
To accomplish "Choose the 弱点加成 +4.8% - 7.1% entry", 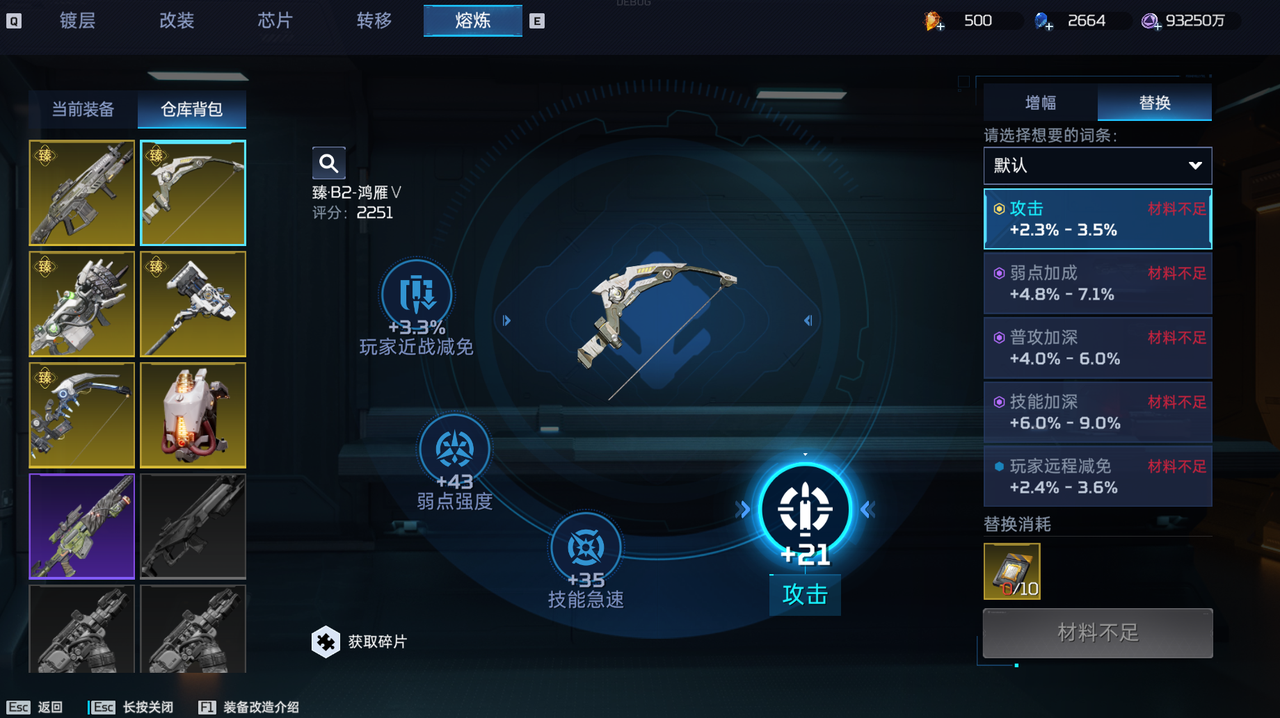I will 1098,283.
